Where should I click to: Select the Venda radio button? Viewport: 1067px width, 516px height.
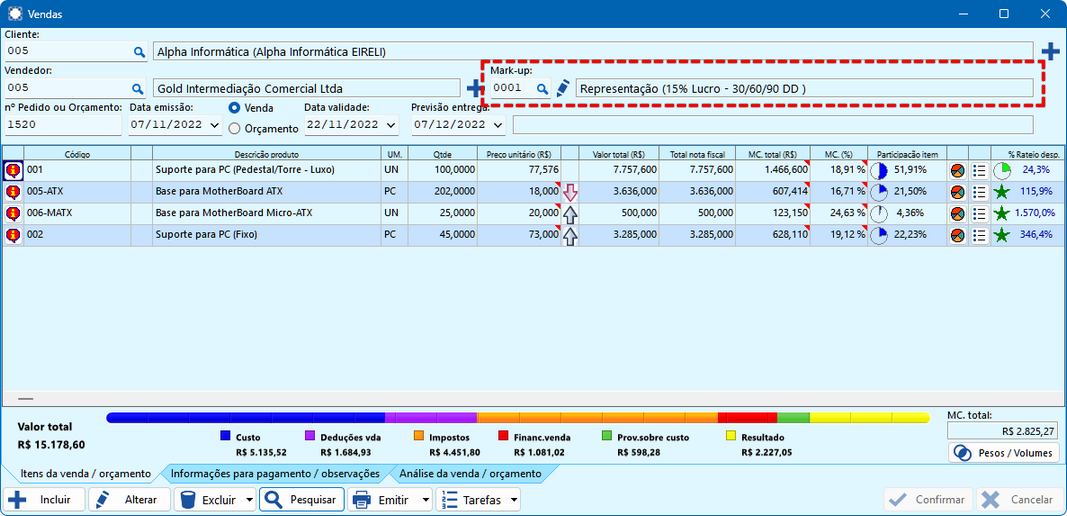tap(234, 108)
